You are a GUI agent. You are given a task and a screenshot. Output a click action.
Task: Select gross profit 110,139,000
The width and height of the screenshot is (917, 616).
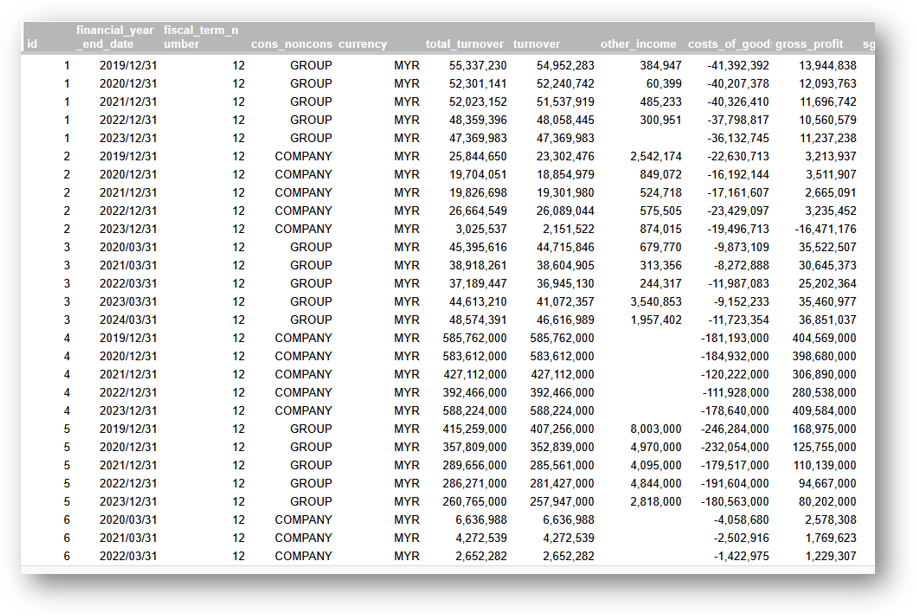(824, 464)
